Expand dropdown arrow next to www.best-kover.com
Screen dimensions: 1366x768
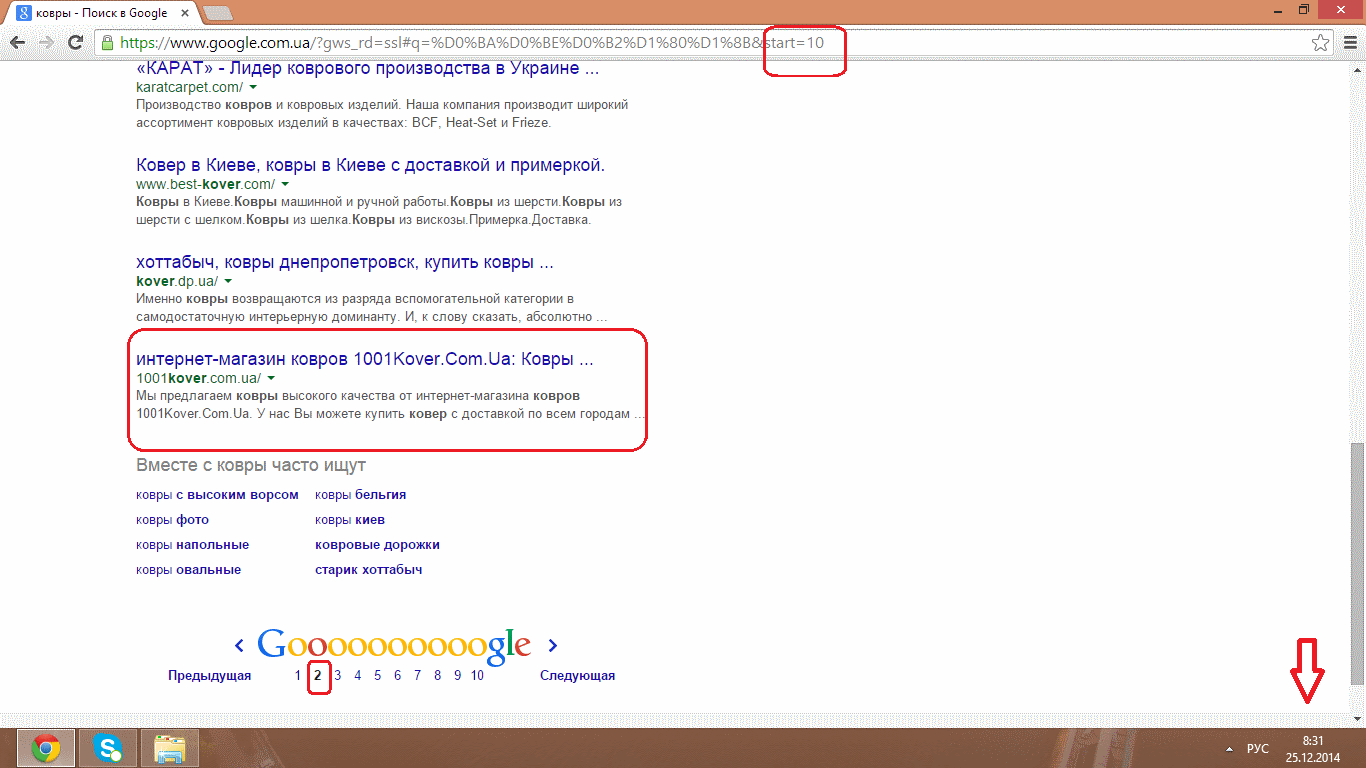pos(286,184)
